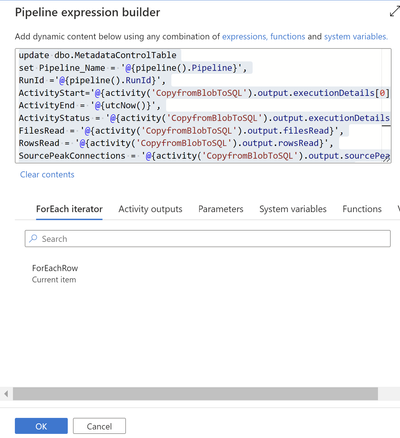Click the RunId line in editor
The width and height of the screenshot is (400, 438).
point(92,80)
